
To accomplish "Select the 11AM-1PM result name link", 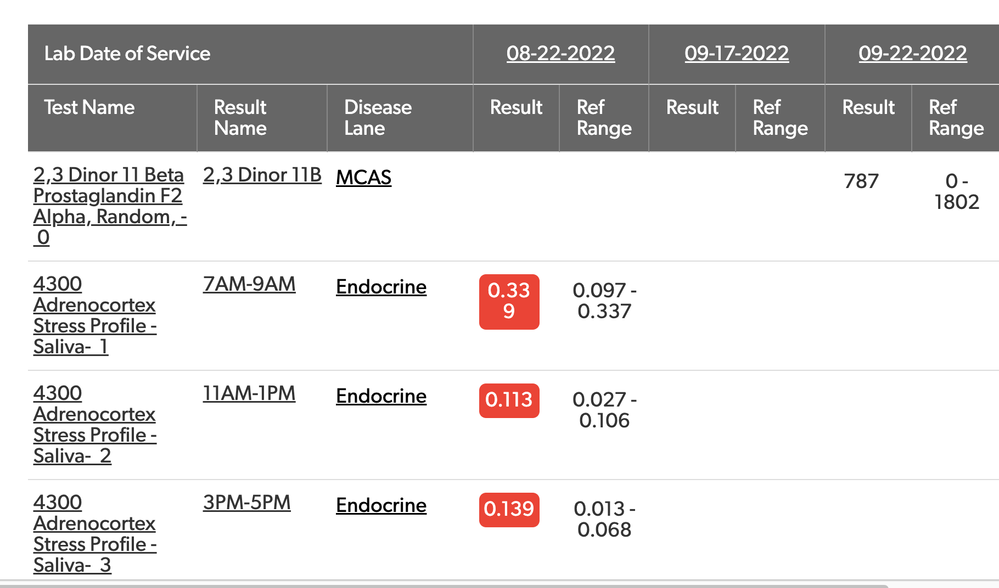I will (249, 394).
